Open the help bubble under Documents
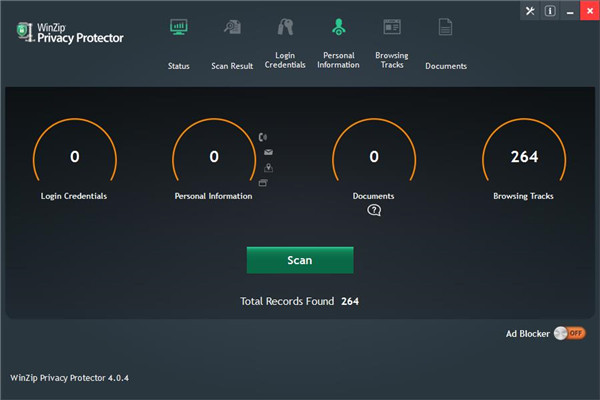This screenshot has width=600, height=400. pos(374,210)
